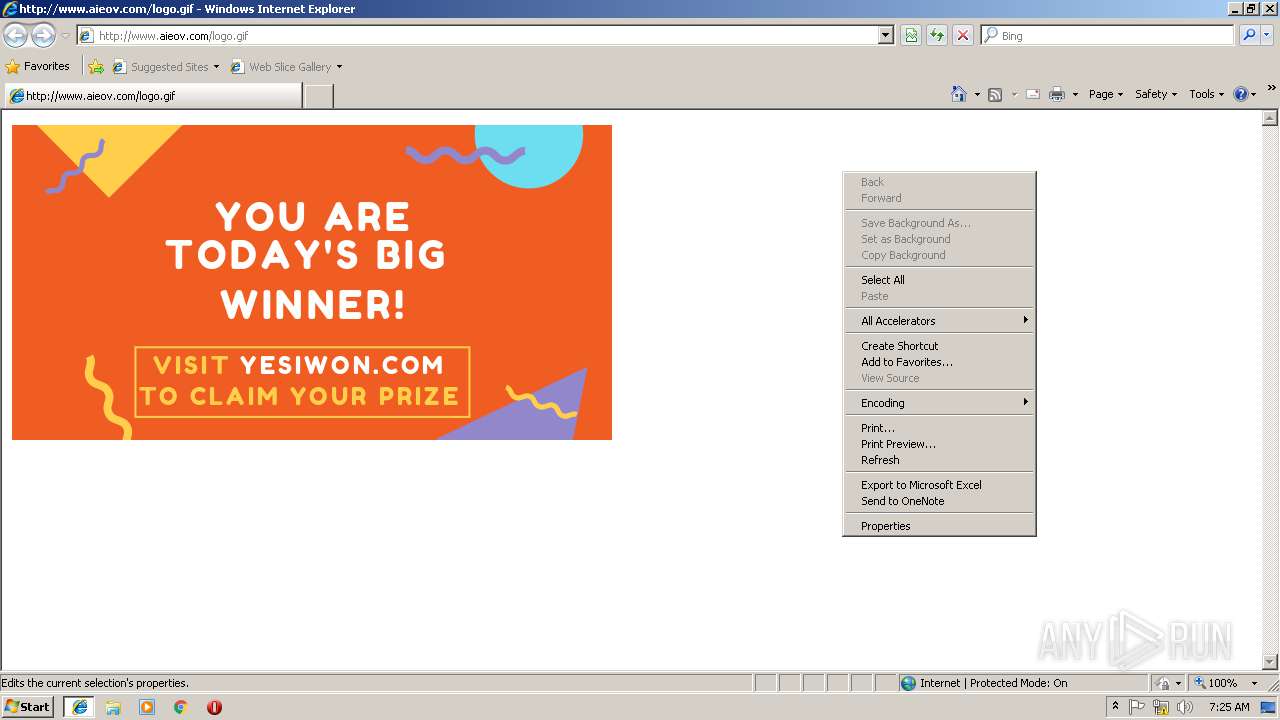Viewport: 1280px width, 720px height.
Task: Open the Help question mark icon
Action: point(1241,94)
